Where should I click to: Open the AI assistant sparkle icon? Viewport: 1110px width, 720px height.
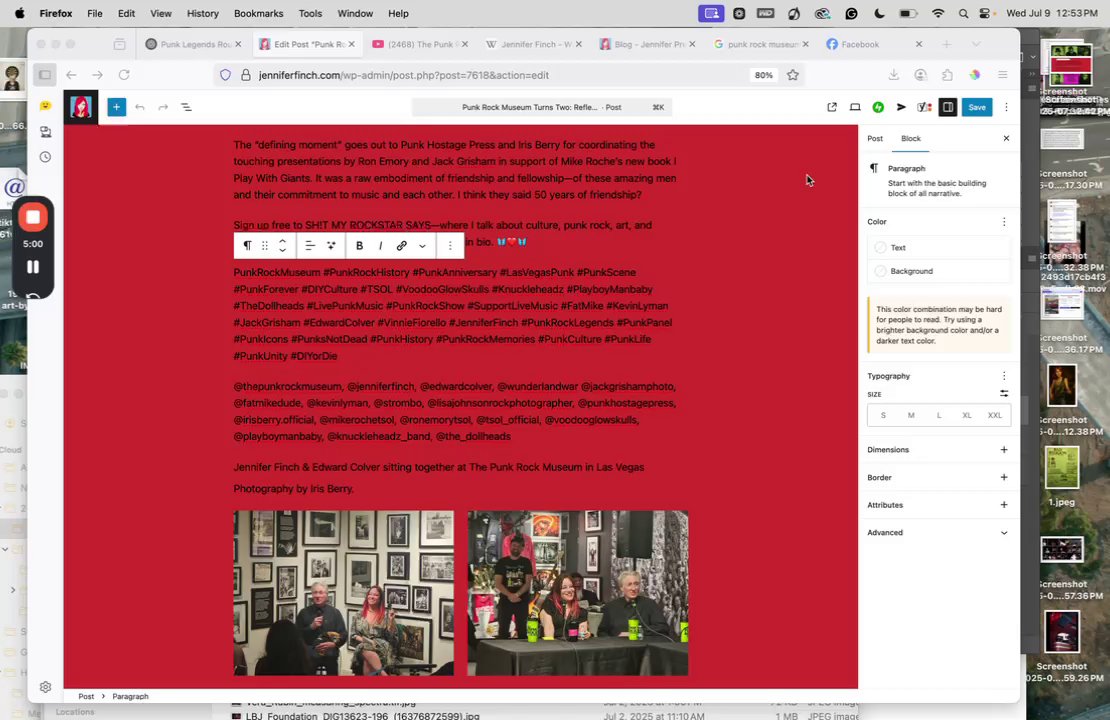(x=331, y=246)
